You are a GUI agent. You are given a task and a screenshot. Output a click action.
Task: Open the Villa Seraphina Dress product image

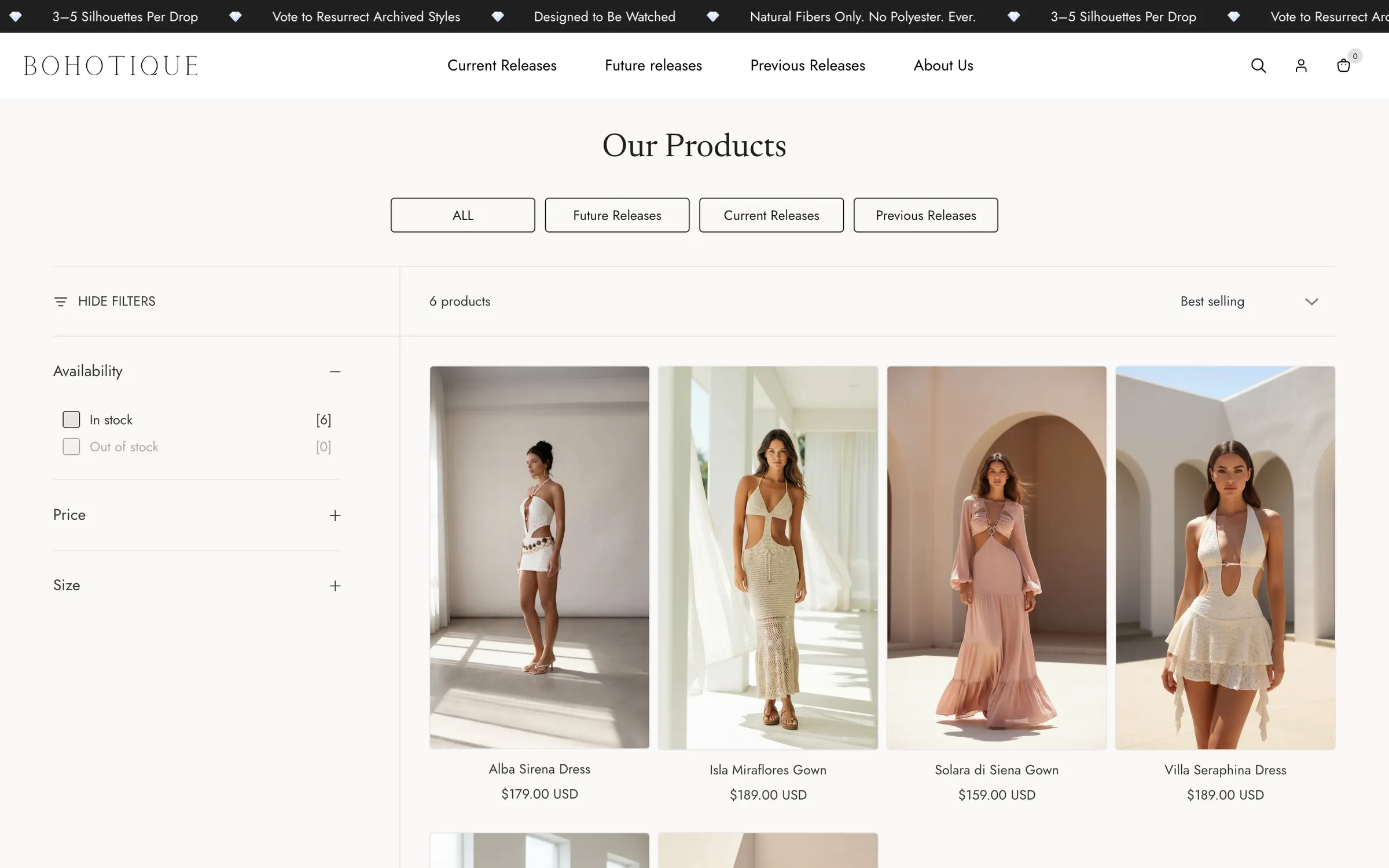click(1225, 558)
